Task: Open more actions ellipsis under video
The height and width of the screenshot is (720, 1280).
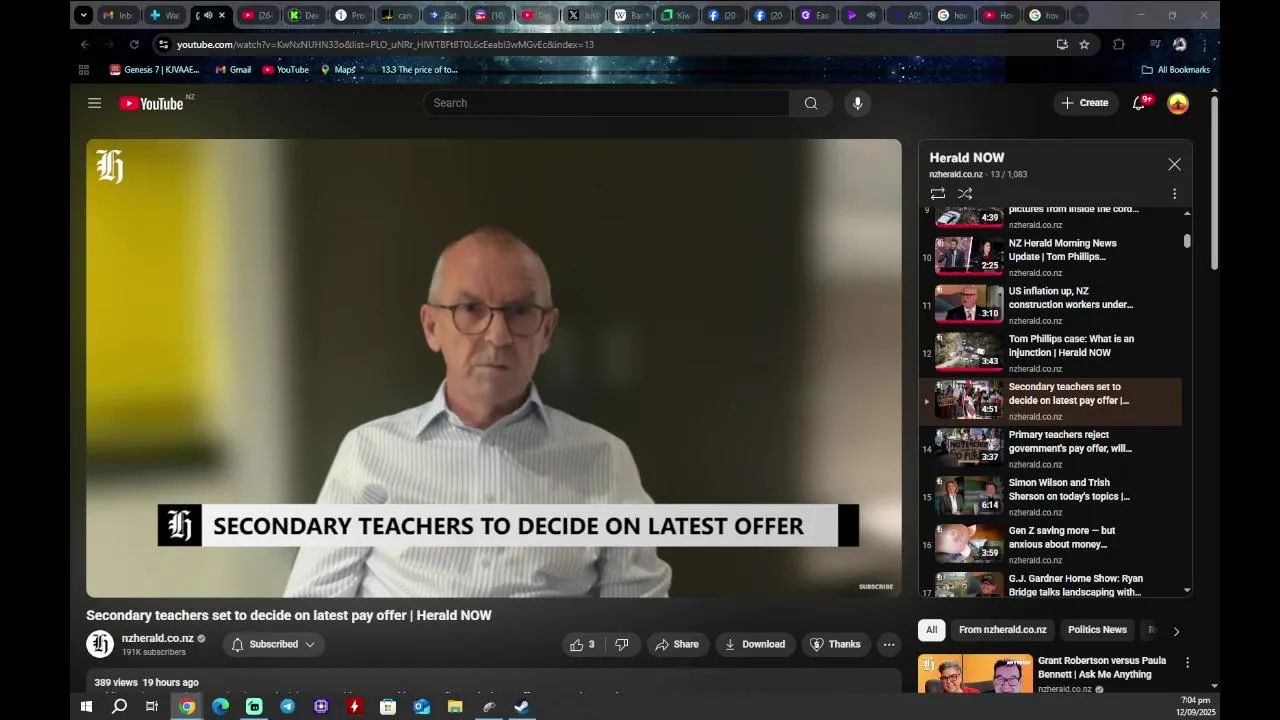Action: pyautogui.click(x=889, y=644)
